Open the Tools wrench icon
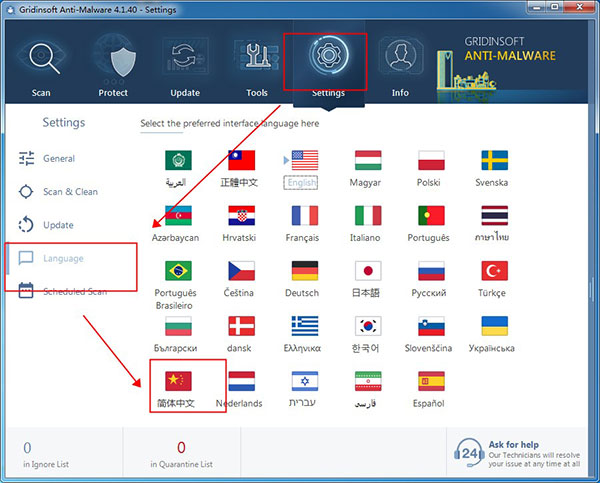 coord(257,55)
